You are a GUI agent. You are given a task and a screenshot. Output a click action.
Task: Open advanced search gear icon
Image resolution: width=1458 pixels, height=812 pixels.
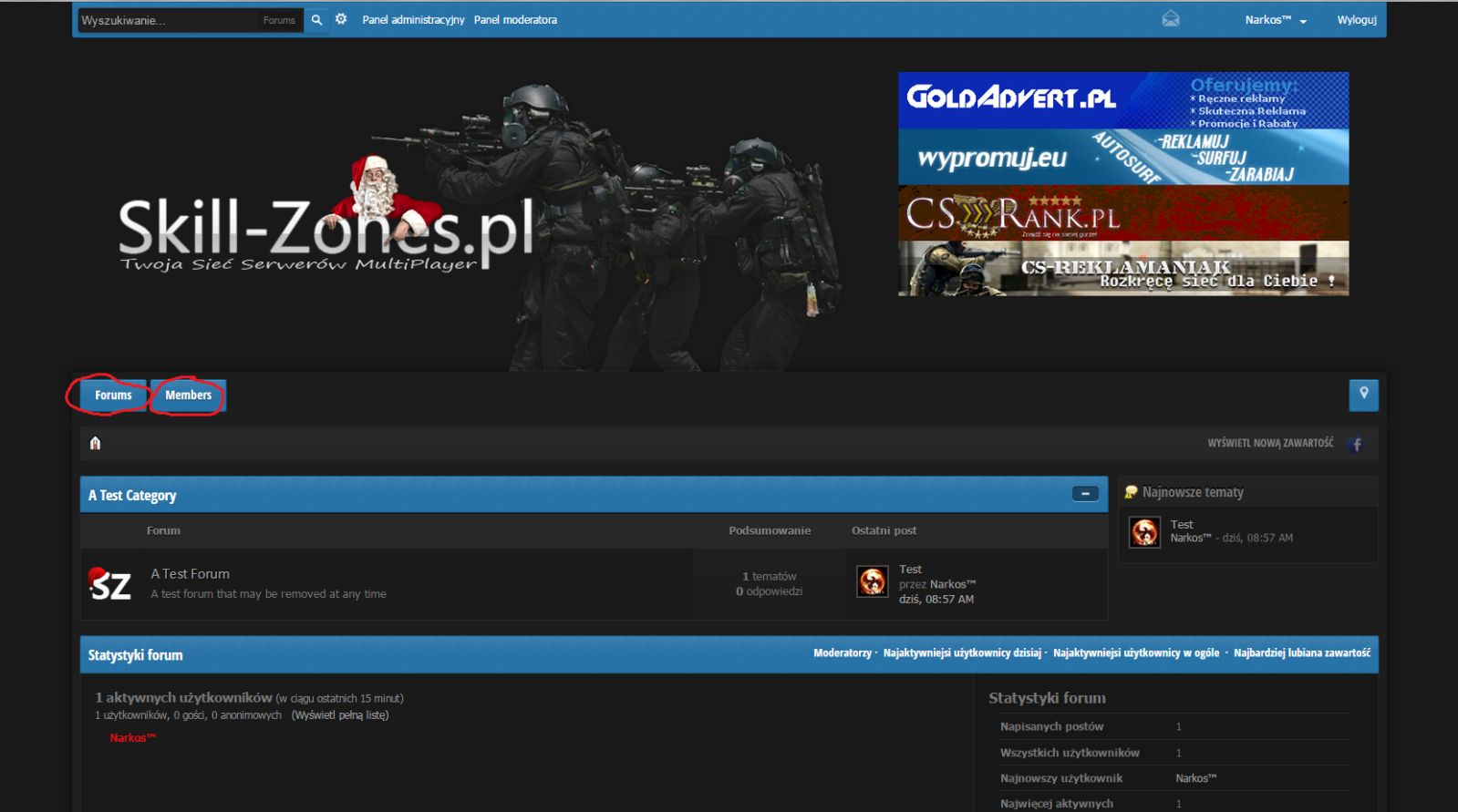pos(341,19)
